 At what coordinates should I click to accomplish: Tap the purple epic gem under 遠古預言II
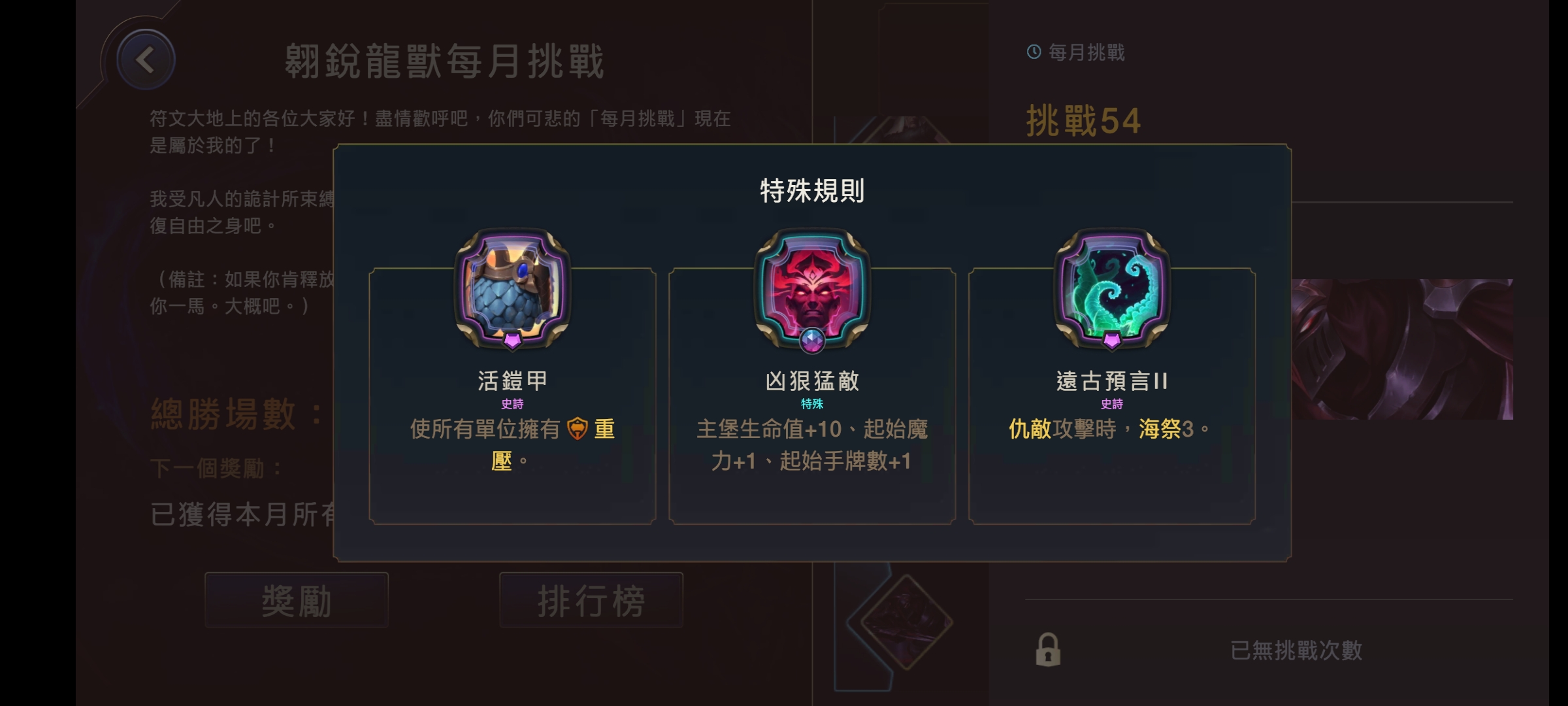[x=1112, y=340]
